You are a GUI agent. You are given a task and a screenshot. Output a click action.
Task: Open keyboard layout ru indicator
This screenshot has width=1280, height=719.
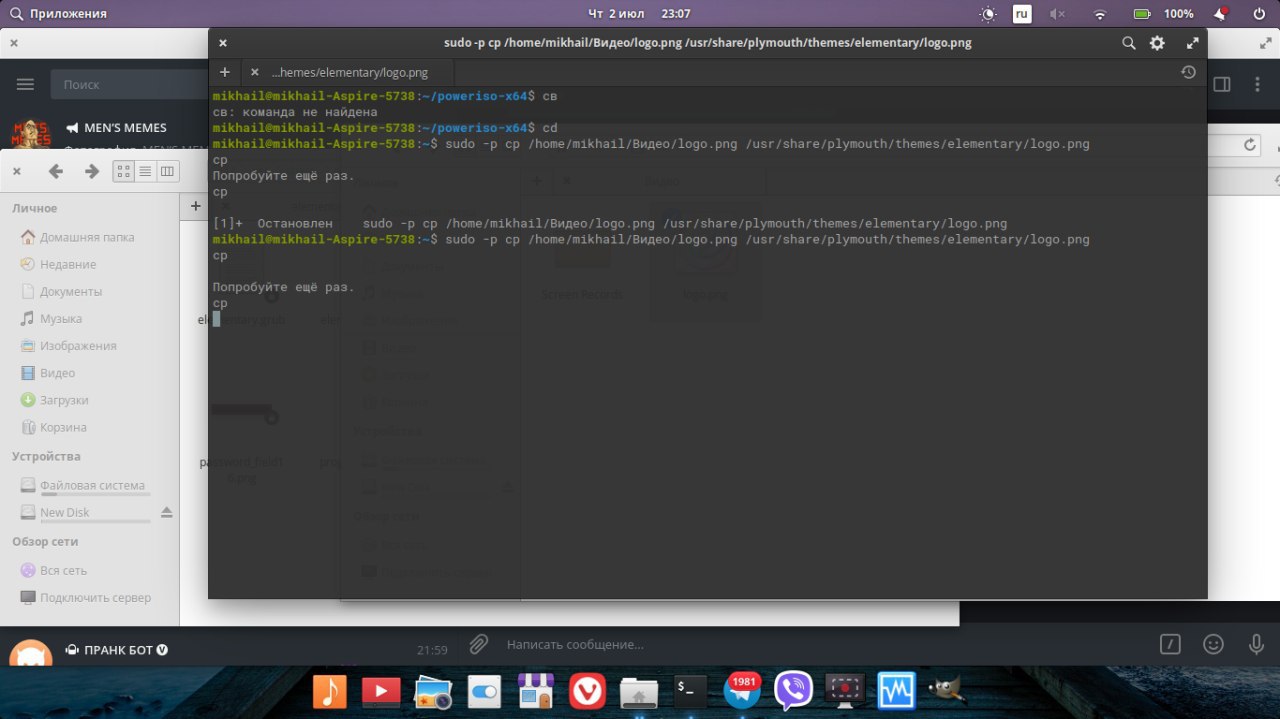point(1022,14)
